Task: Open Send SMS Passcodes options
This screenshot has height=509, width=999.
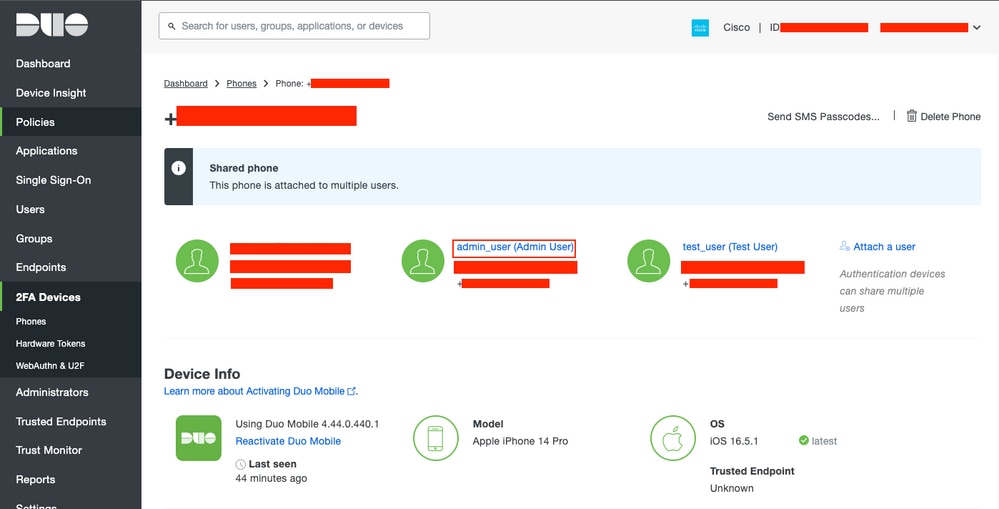Action: pos(823,117)
